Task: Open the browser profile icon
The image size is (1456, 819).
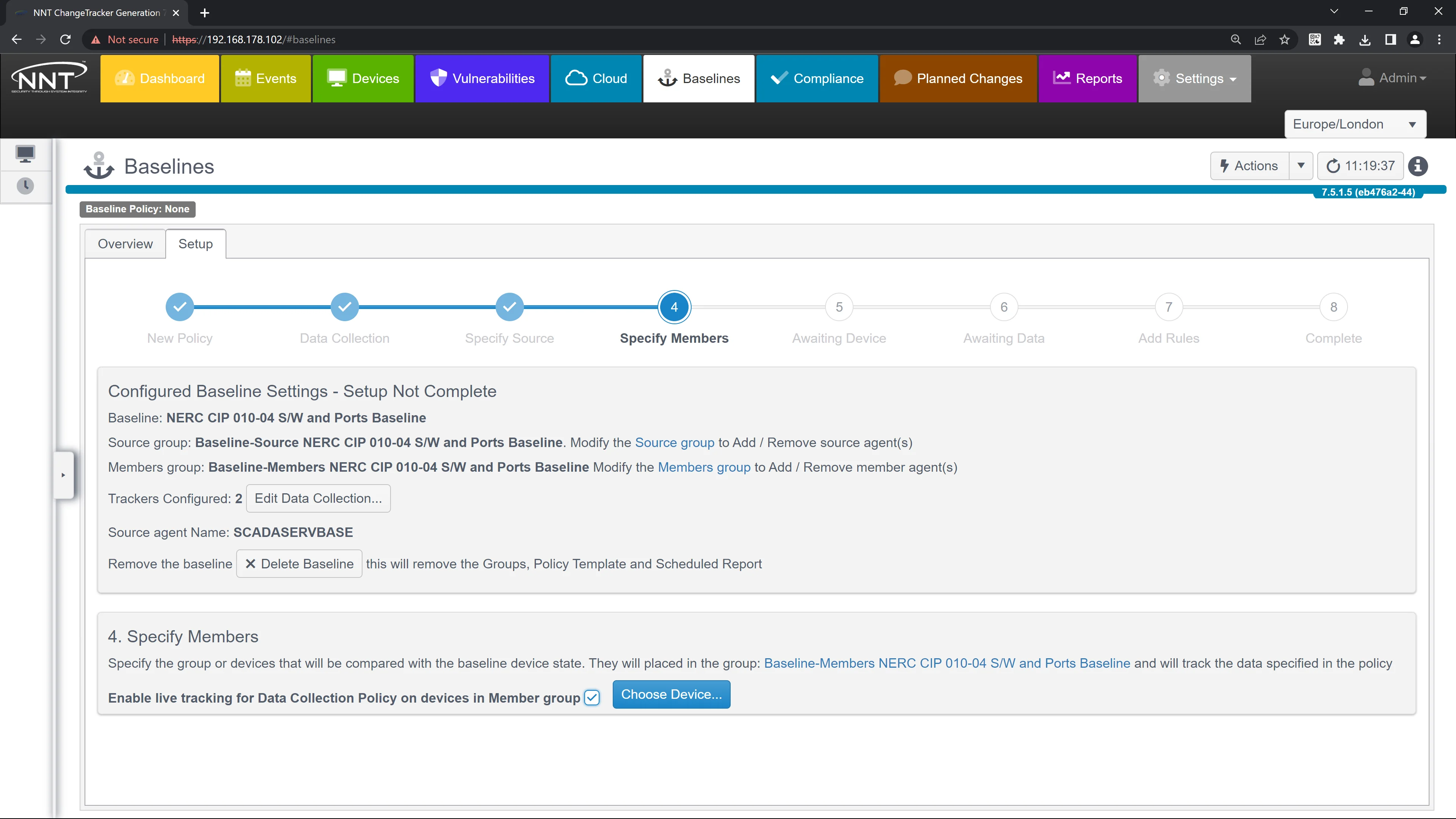Action: coord(1415,39)
